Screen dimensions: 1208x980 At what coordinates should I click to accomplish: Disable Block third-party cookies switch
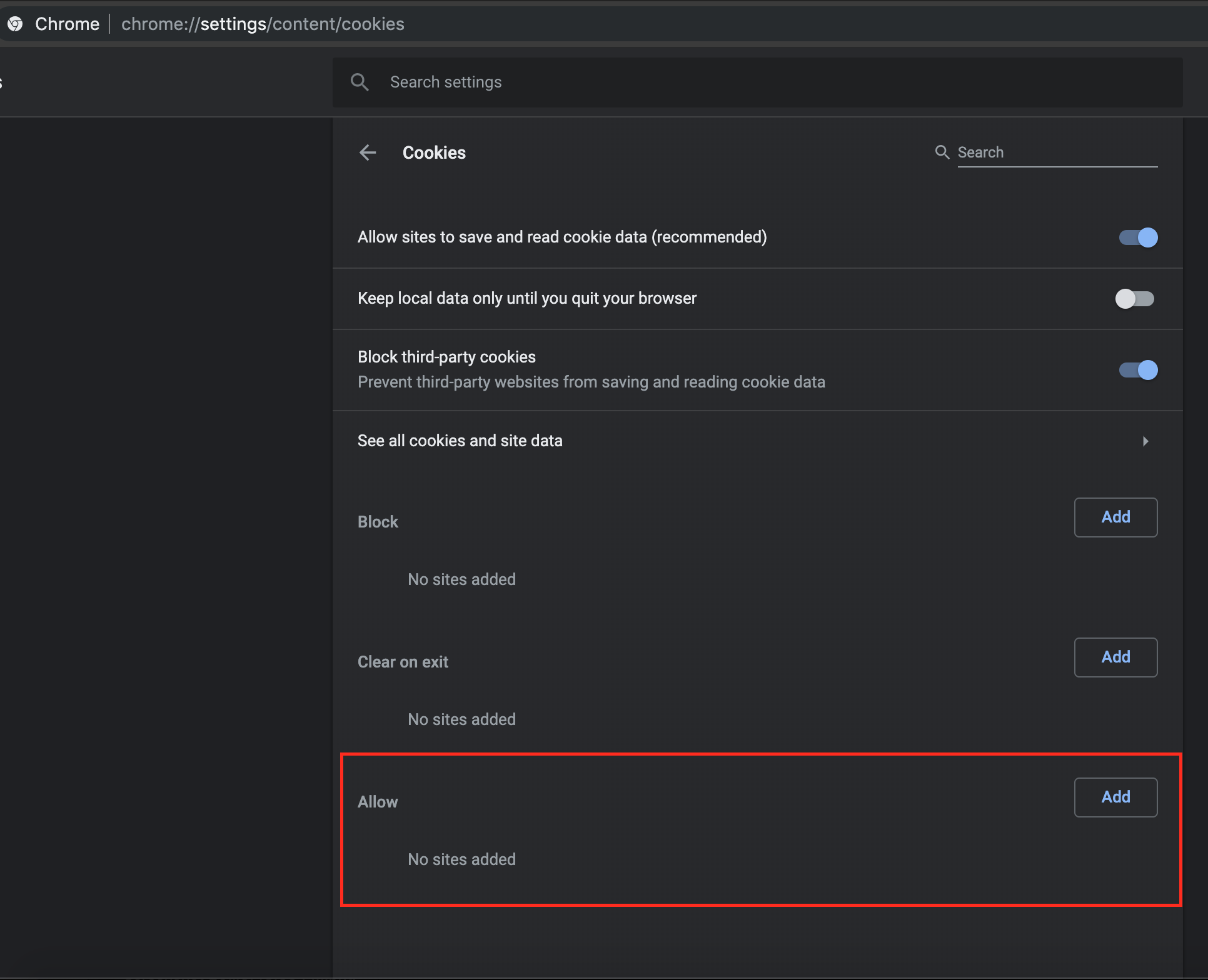(1137, 370)
